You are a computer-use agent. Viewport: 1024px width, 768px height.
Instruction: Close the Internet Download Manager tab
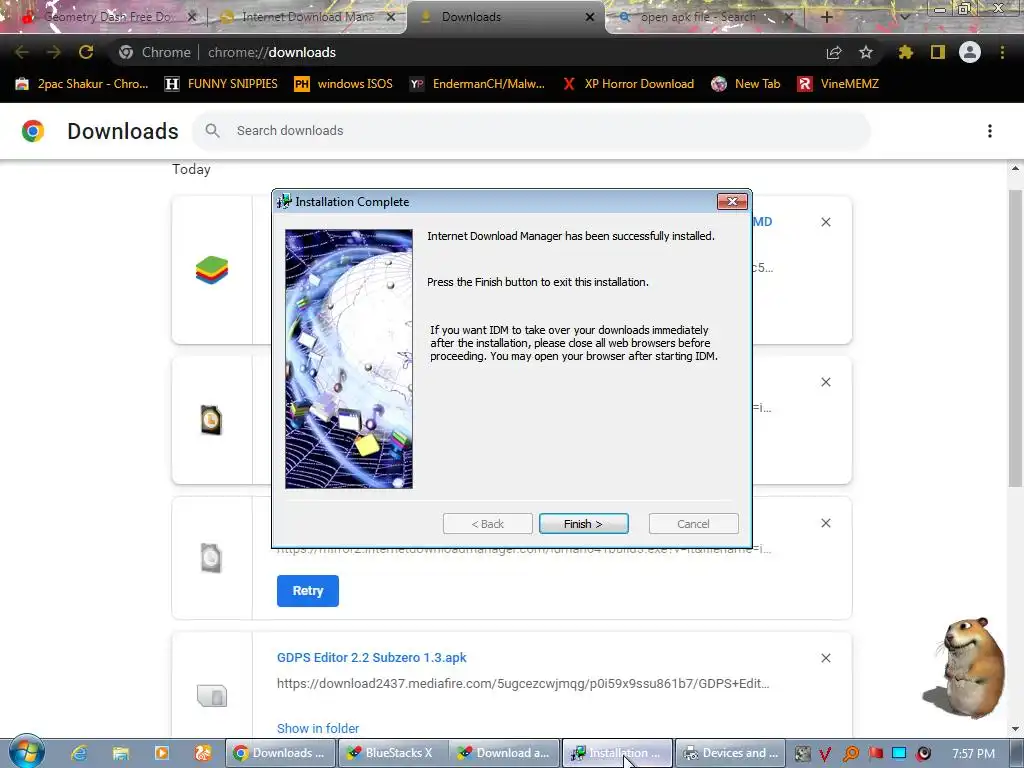[391, 17]
